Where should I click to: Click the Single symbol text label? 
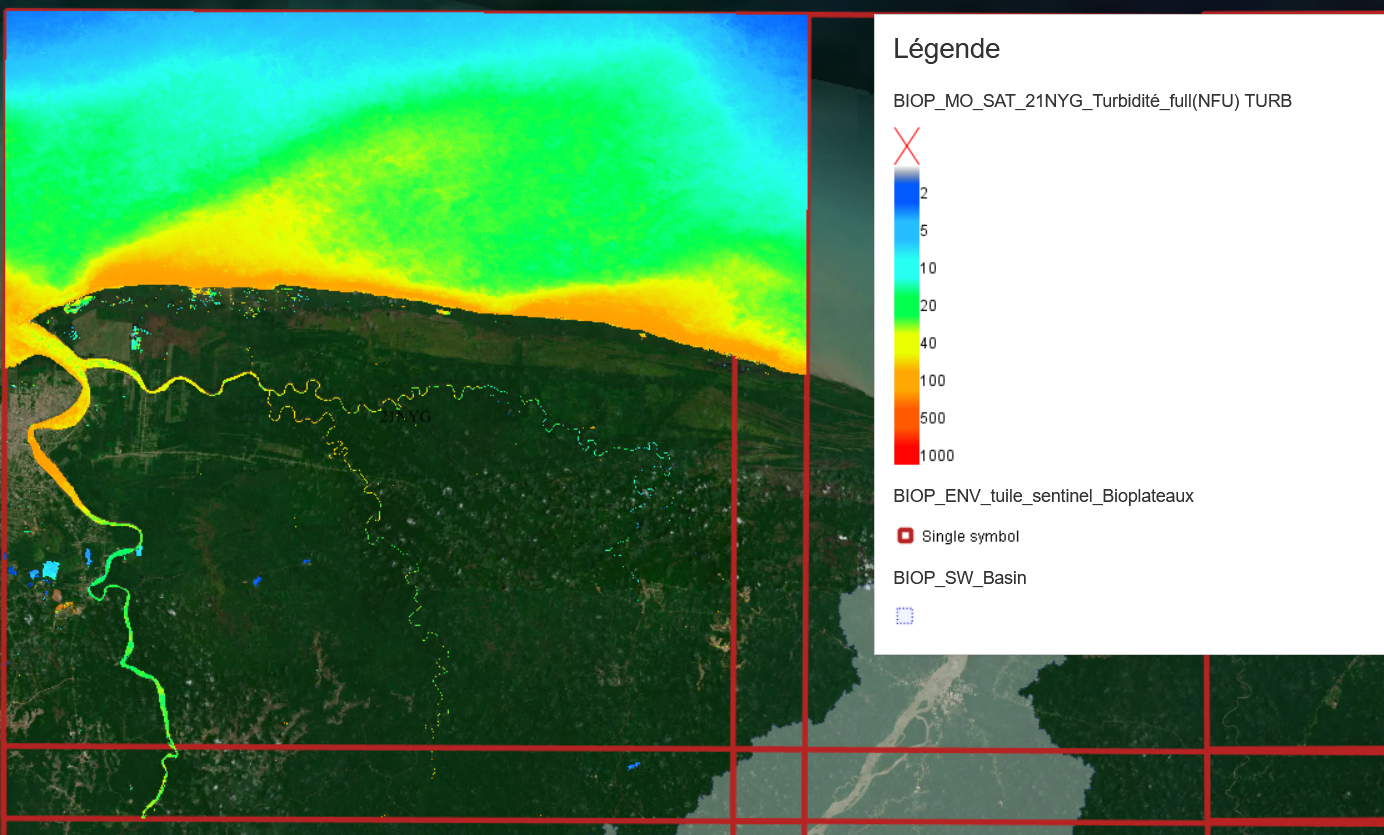(x=970, y=537)
